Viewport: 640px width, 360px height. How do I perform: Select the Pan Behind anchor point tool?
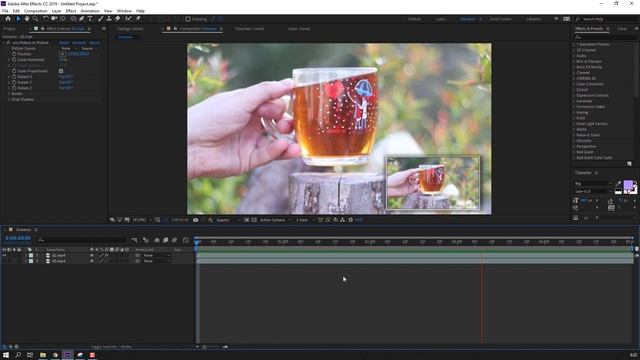tap(63, 19)
